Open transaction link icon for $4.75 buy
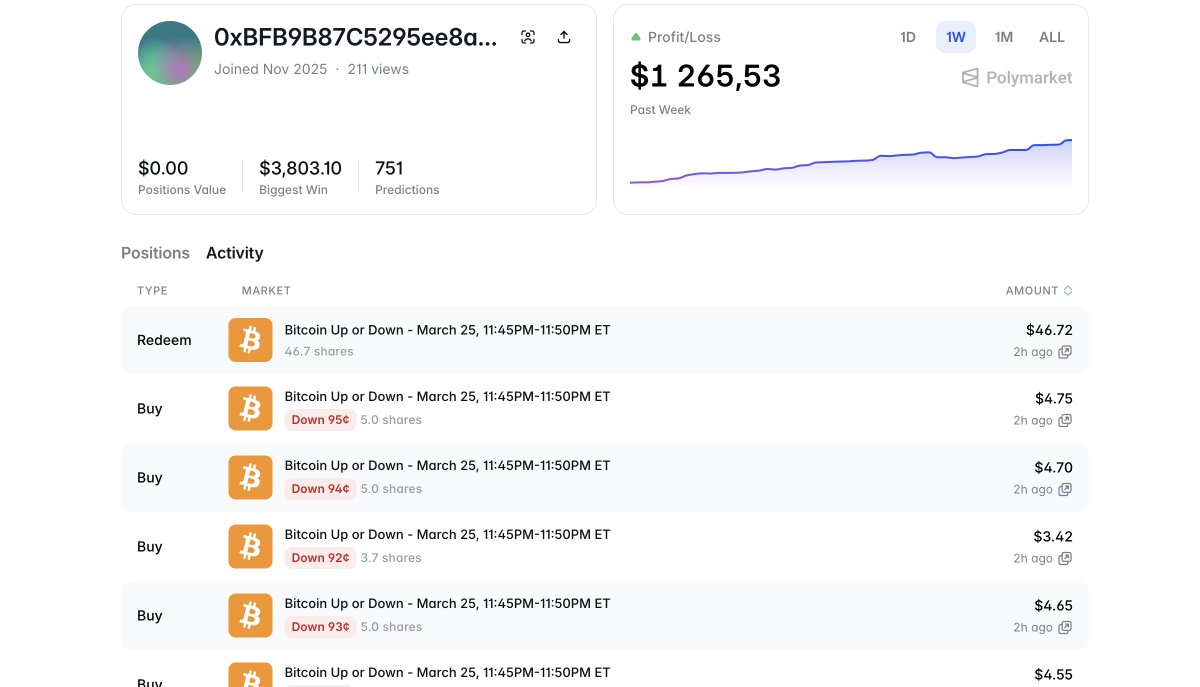This screenshot has height=687, width=1200. point(1065,421)
